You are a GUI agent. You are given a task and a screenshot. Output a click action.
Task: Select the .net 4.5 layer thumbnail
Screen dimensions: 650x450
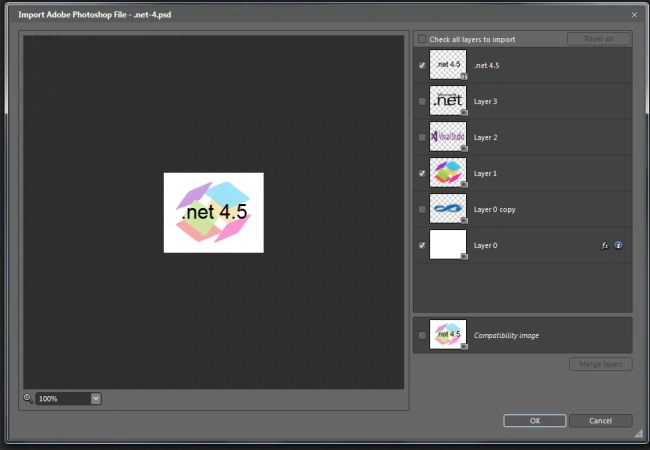(x=448, y=65)
